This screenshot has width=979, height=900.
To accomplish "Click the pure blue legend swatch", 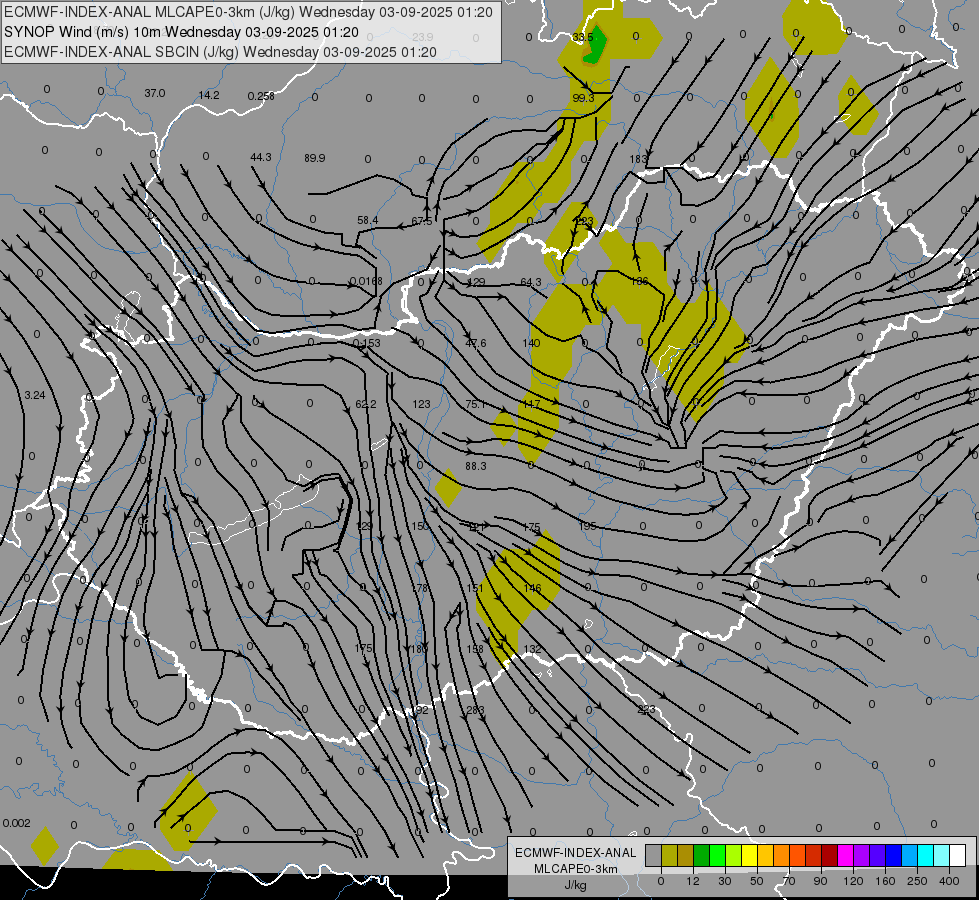I will pyautogui.click(x=893, y=856).
